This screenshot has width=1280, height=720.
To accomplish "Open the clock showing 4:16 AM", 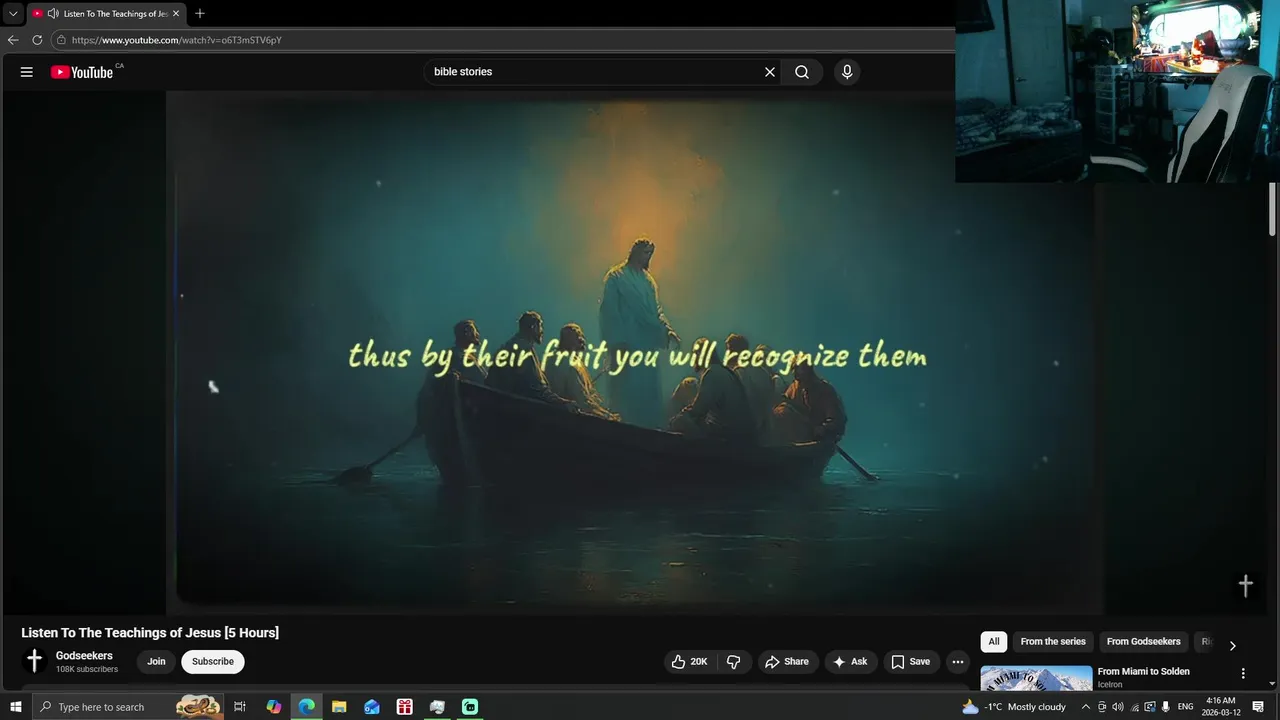I will pos(1221,707).
